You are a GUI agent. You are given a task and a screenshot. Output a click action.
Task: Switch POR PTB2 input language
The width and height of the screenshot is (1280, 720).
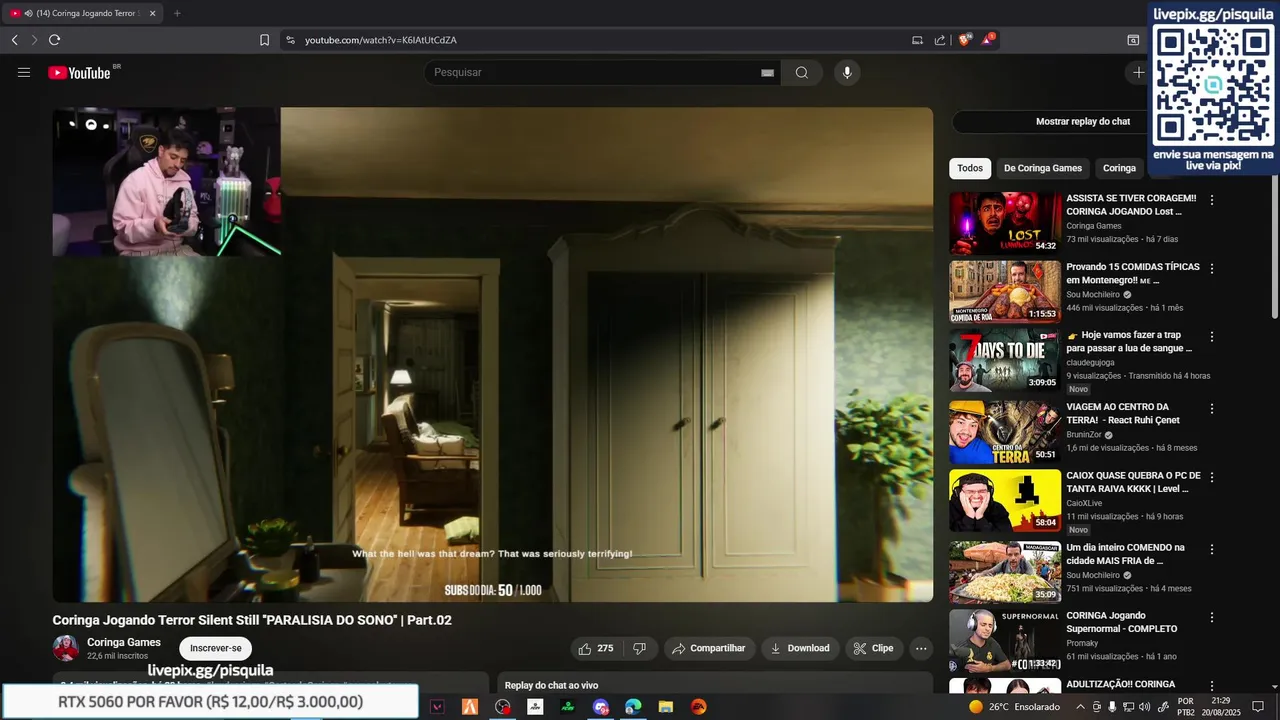(1186, 707)
